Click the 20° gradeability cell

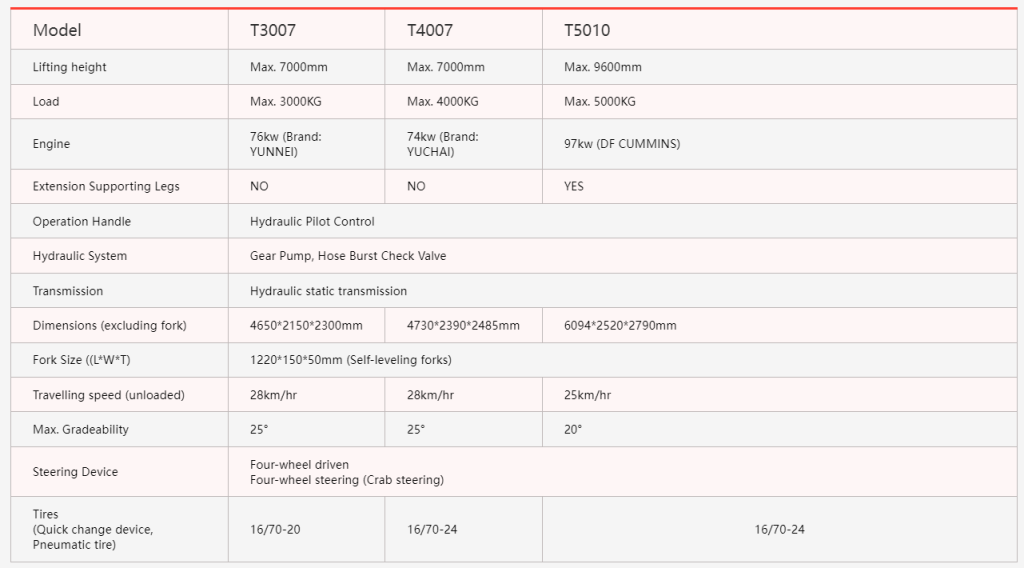(573, 429)
